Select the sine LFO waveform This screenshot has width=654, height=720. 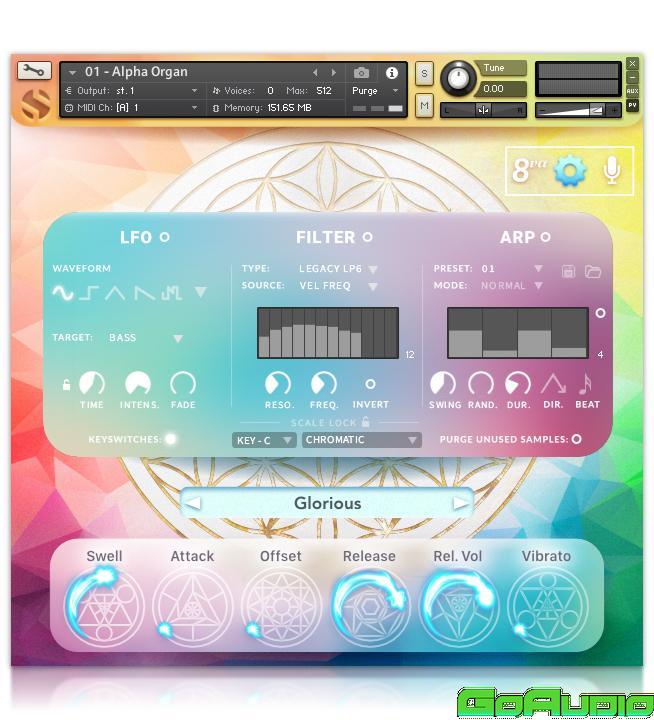point(62,292)
